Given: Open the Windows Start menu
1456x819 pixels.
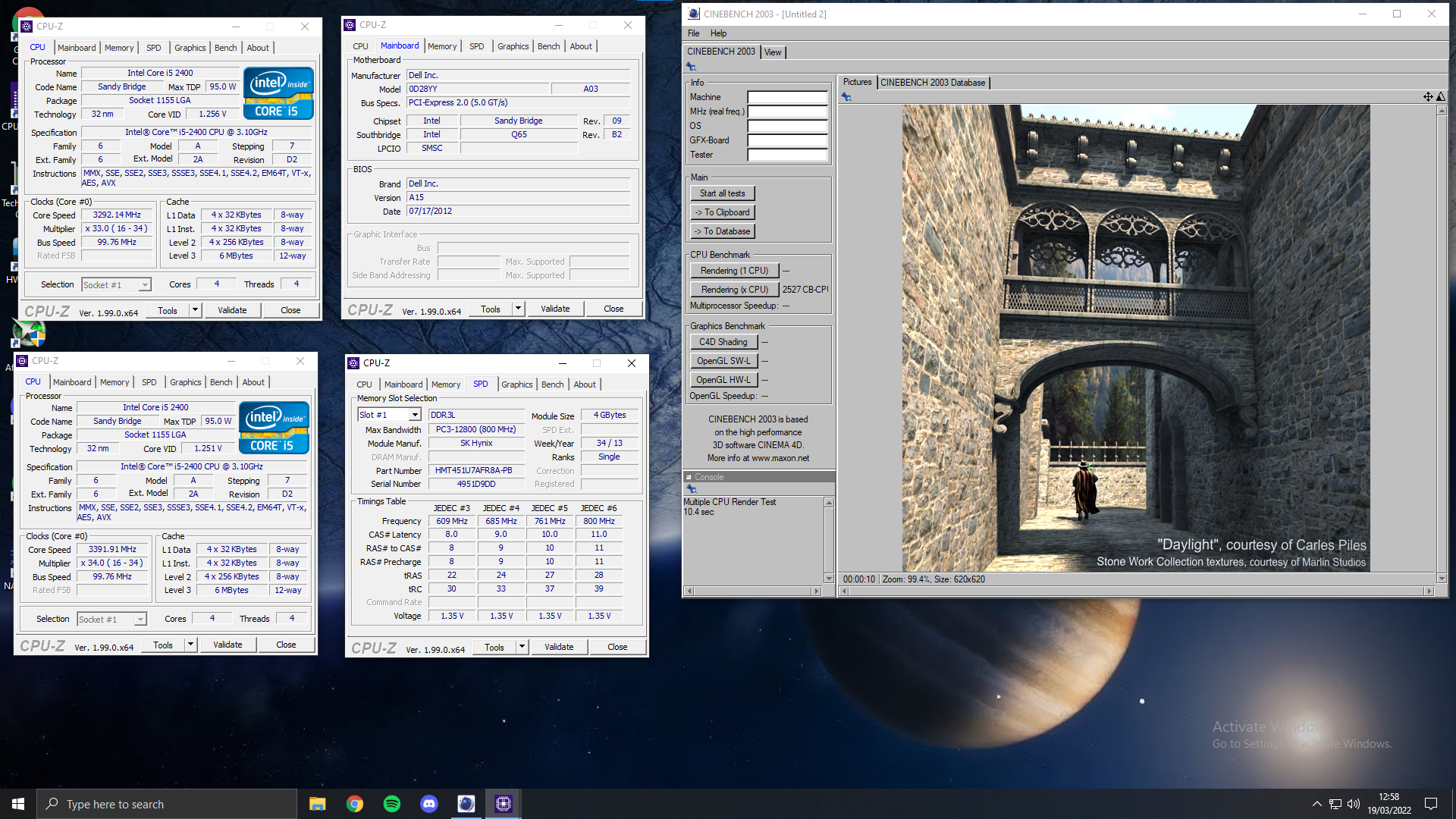Looking at the screenshot, I should [x=18, y=804].
